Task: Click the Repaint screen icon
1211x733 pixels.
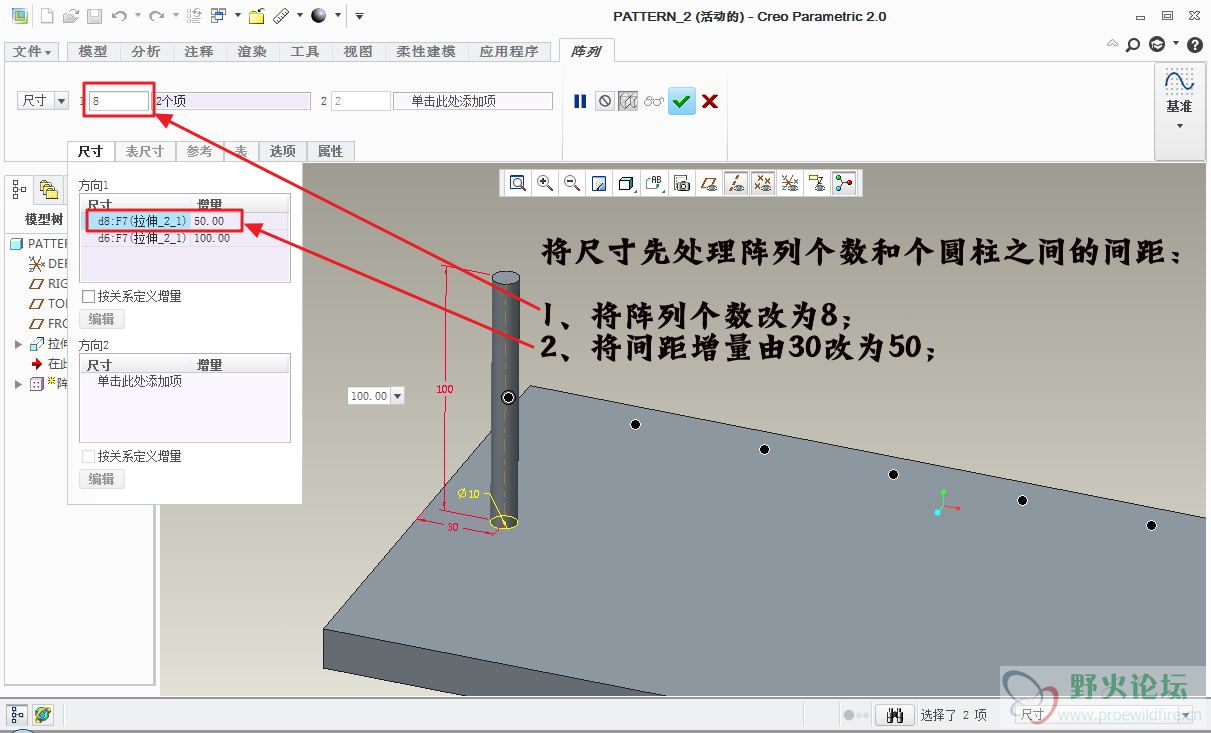Action: tap(599, 183)
